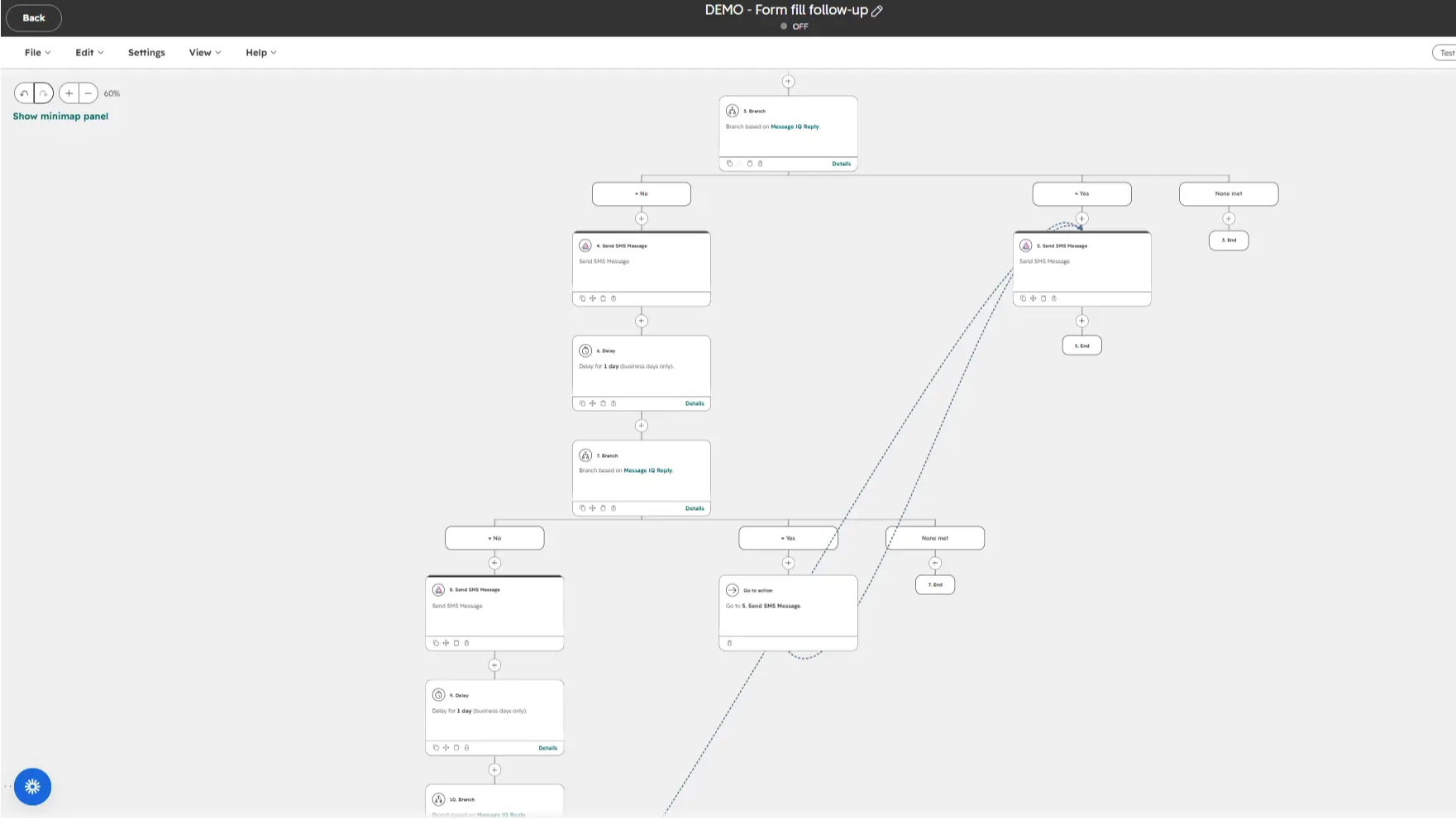This screenshot has height=819, width=1456.
Task: Open Details on 9. Delay card
Action: [547, 748]
